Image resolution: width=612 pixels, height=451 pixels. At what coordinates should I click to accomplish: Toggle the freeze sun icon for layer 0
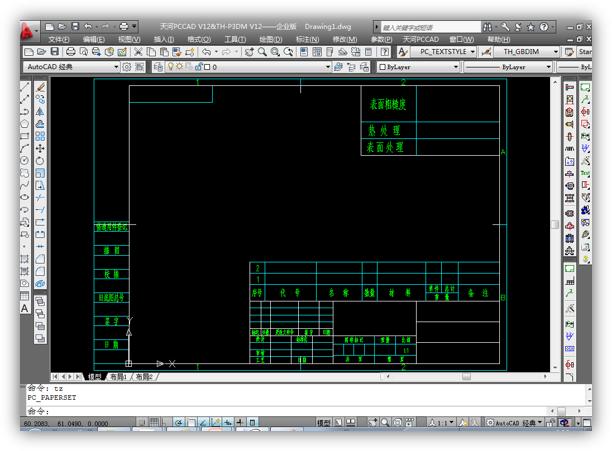(181, 67)
